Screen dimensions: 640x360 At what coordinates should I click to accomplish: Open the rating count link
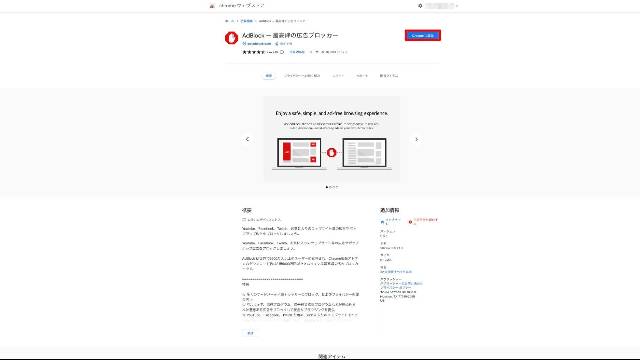pyautogui.click(x=297, y=52)
